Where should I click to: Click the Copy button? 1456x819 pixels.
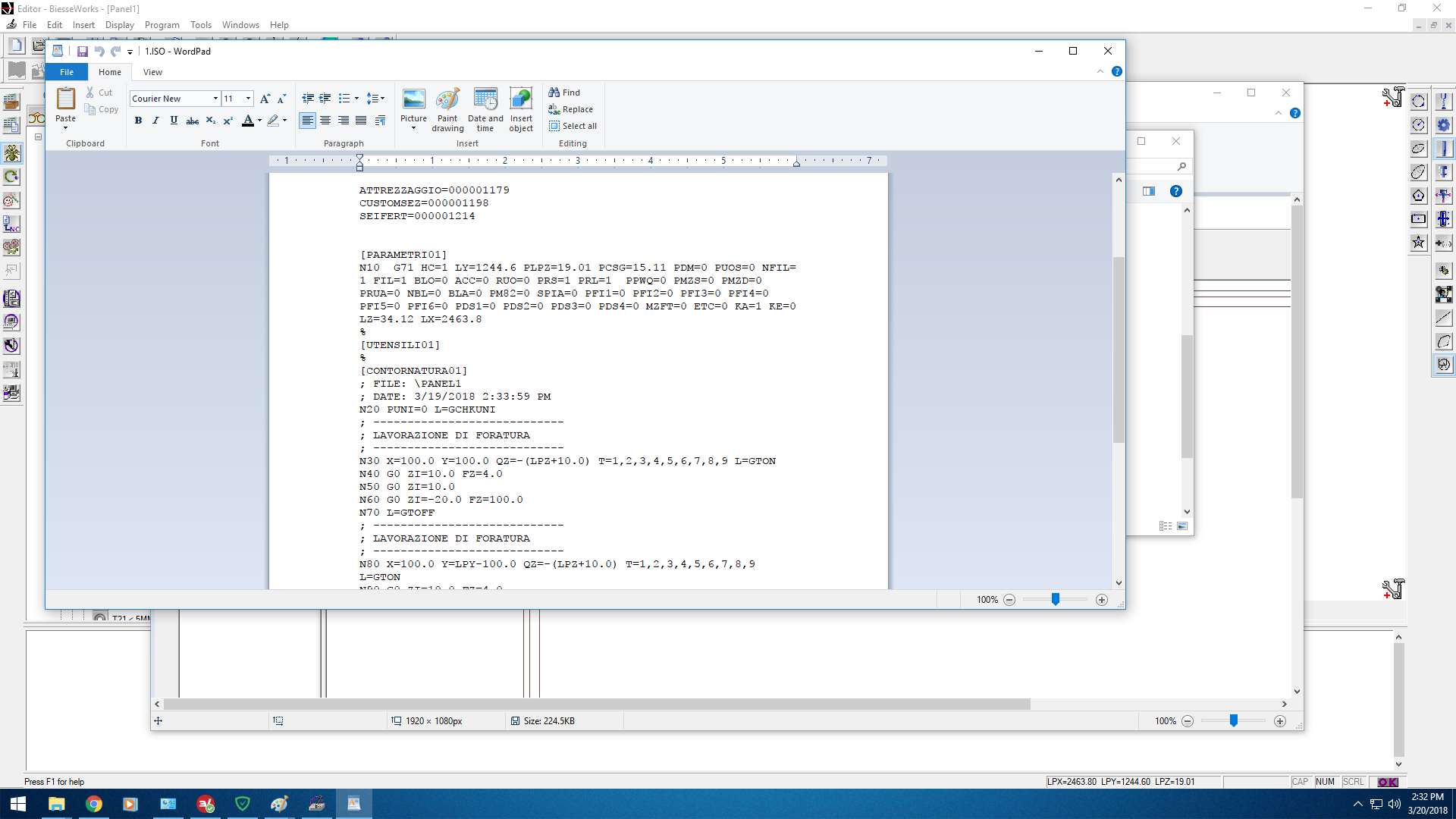tap(102, 109)
